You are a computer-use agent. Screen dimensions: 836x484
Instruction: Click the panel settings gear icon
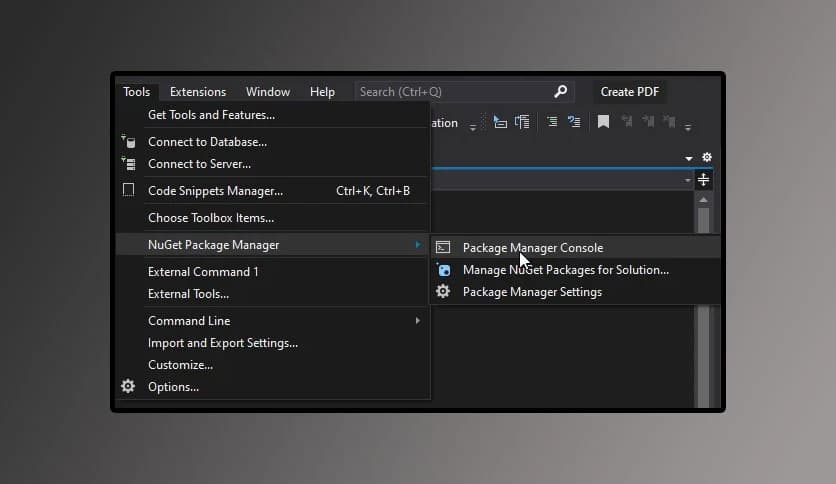coord(707,158)
